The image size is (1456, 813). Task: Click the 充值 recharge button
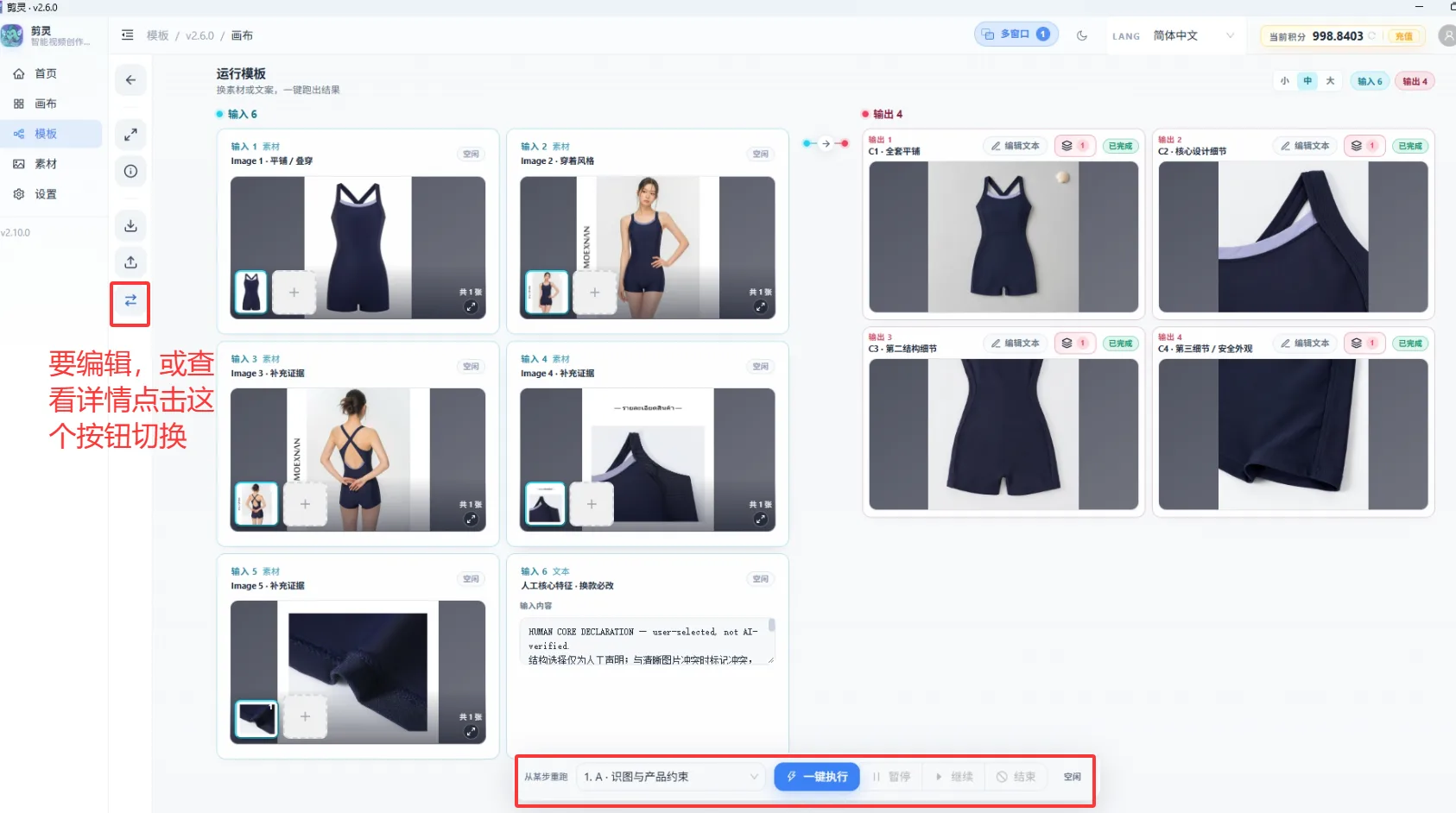point(1404,36)
